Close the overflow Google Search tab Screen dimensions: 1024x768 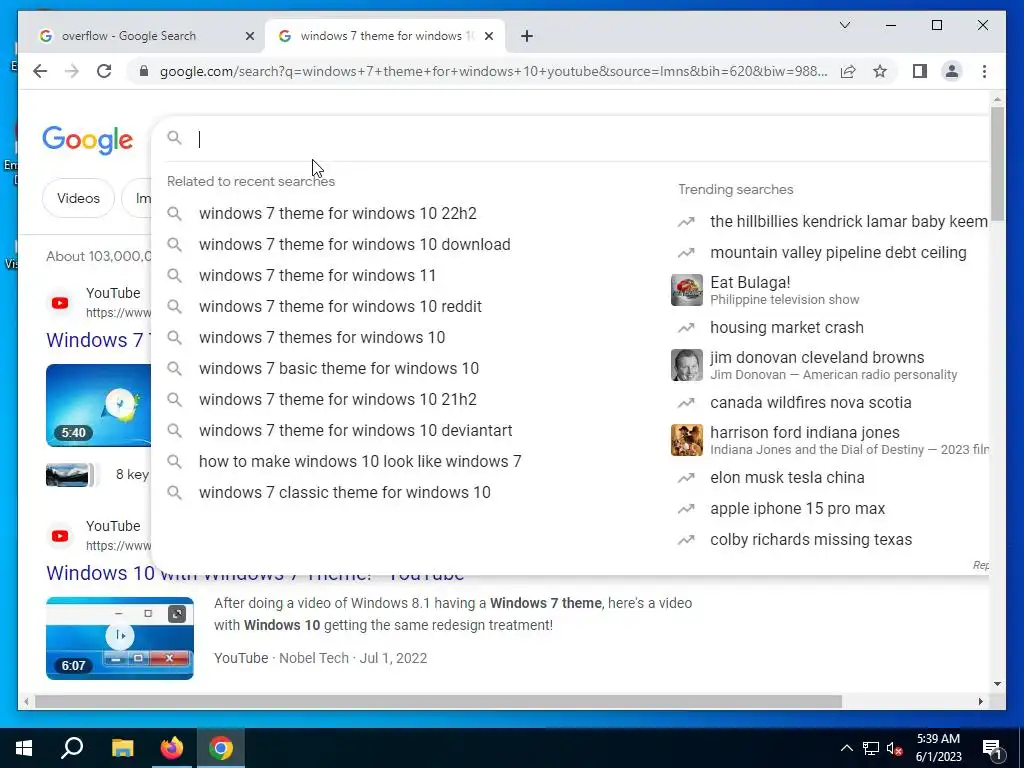(249, 36)
